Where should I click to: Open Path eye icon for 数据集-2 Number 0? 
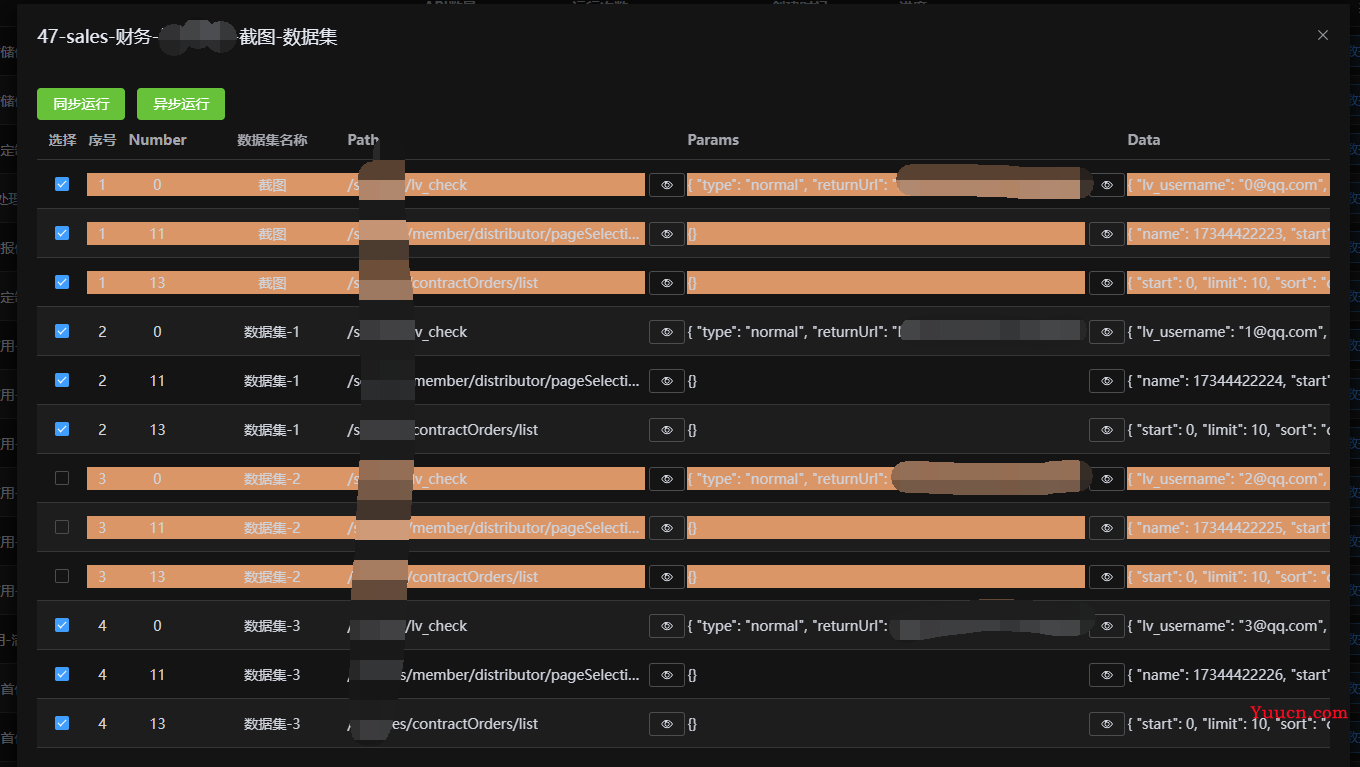pos(667,479)
